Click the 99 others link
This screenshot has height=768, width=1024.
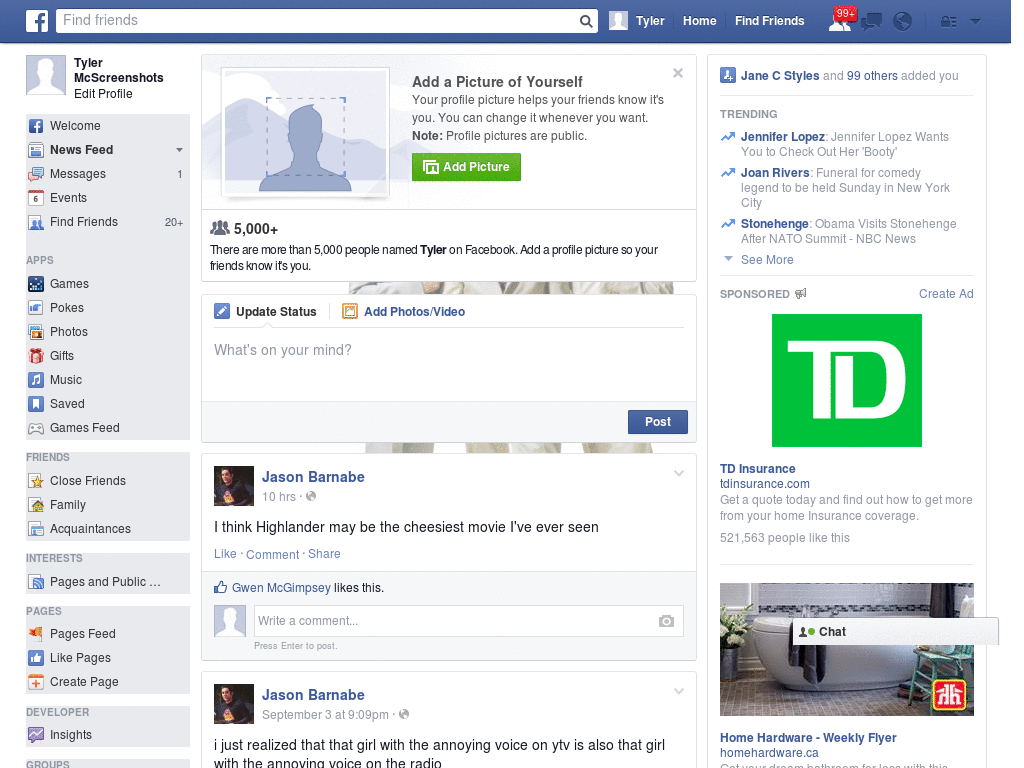[x=872, y=76]
